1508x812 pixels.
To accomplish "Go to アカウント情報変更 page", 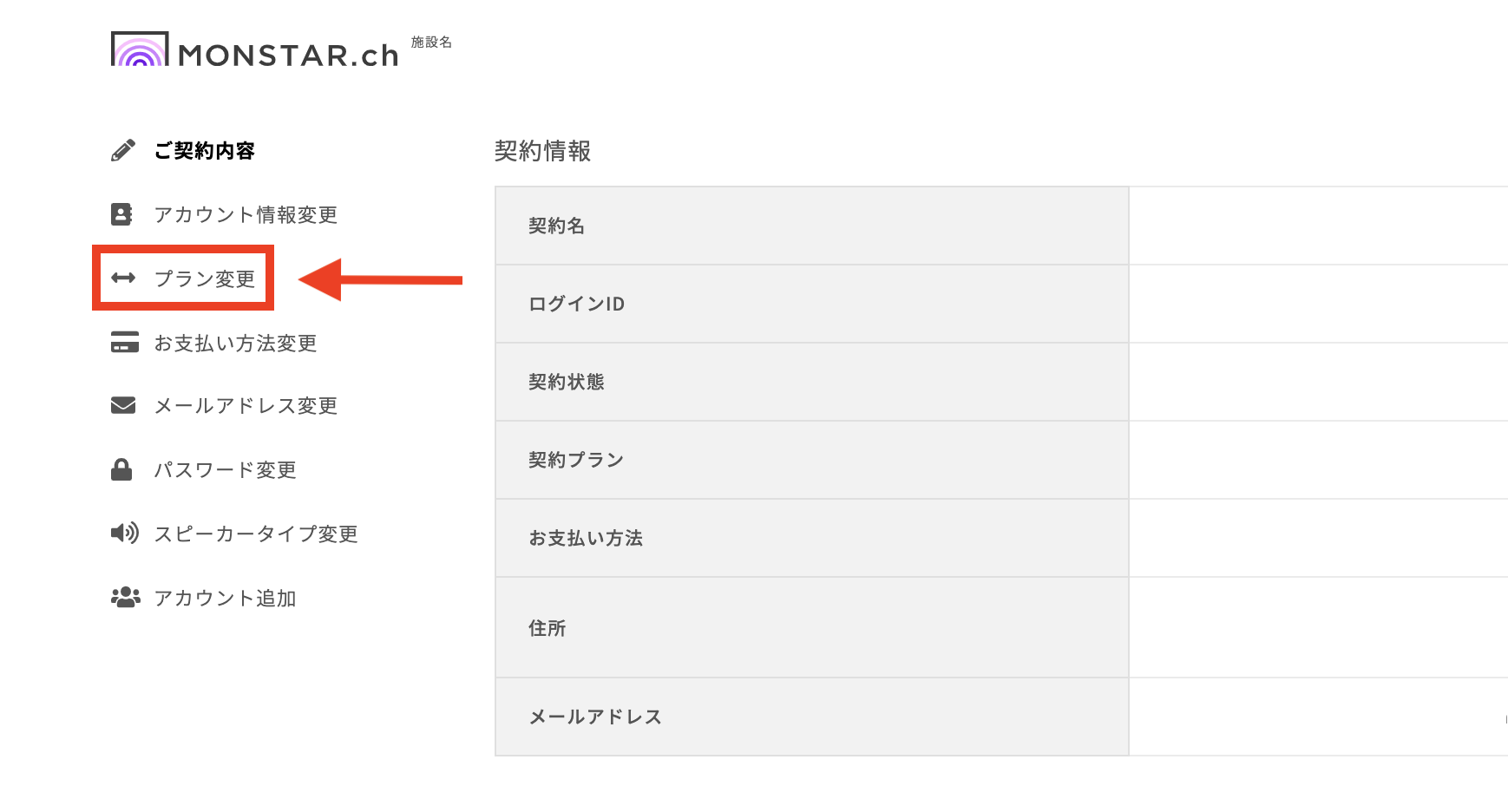I will (246, 215).
